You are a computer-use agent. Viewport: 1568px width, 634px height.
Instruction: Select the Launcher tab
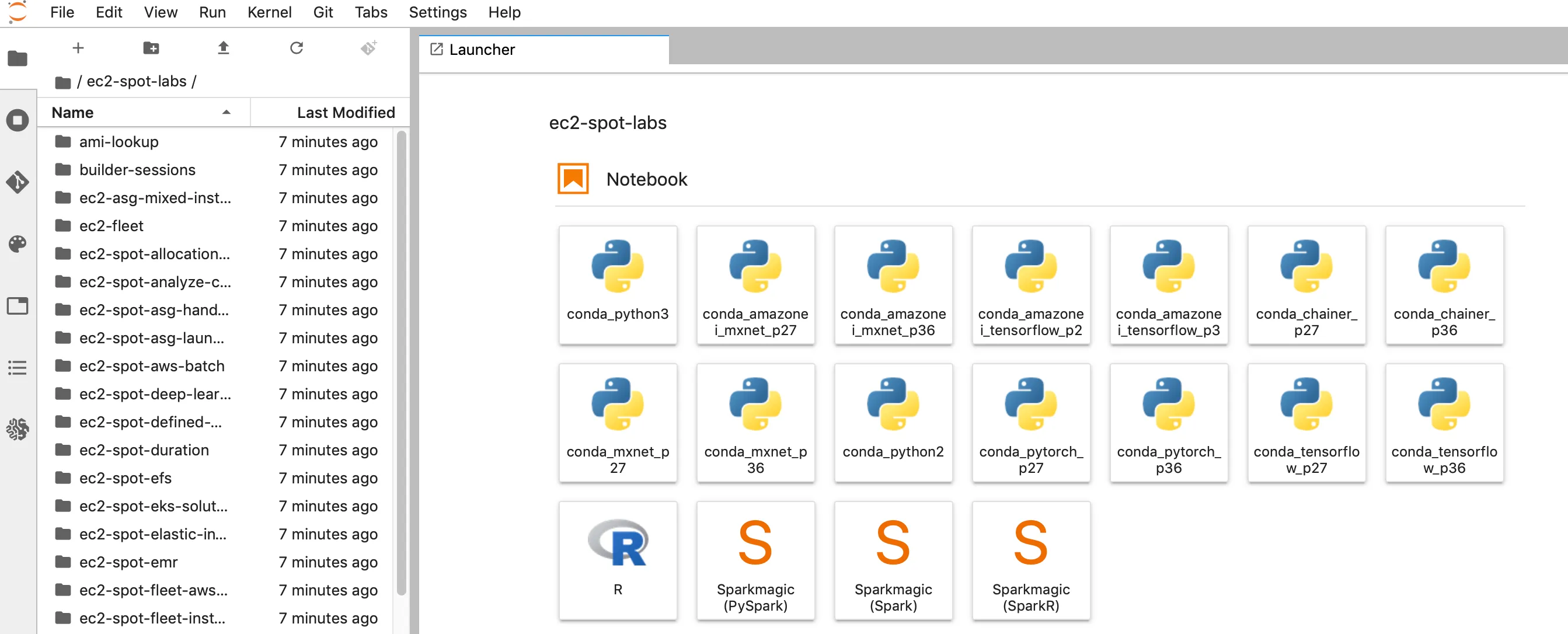tap(482, 50)
